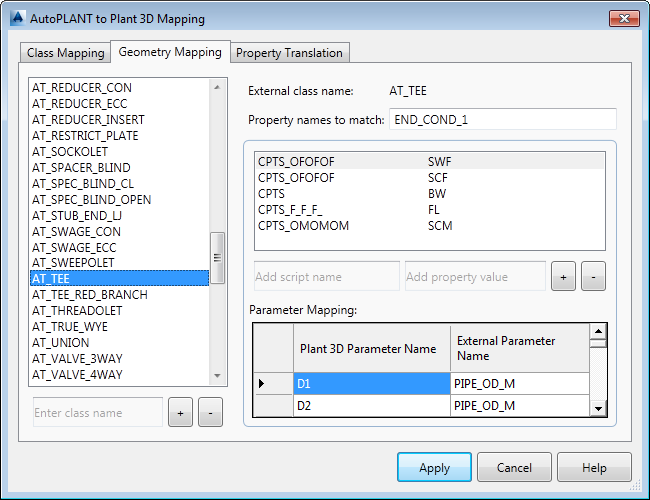Focus the Enter class name field
This screenshot has height=500, width=650.
point(98,413)
